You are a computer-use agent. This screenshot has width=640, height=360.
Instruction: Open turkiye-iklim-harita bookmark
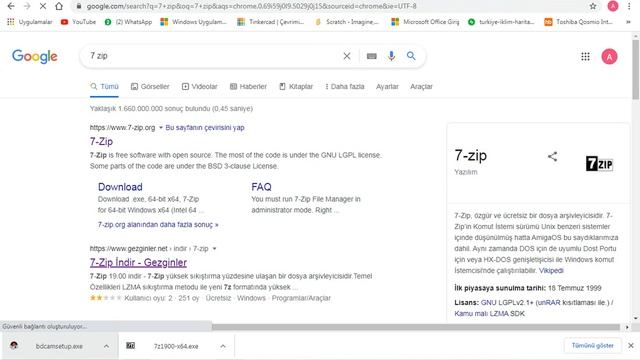coord(501,22)
